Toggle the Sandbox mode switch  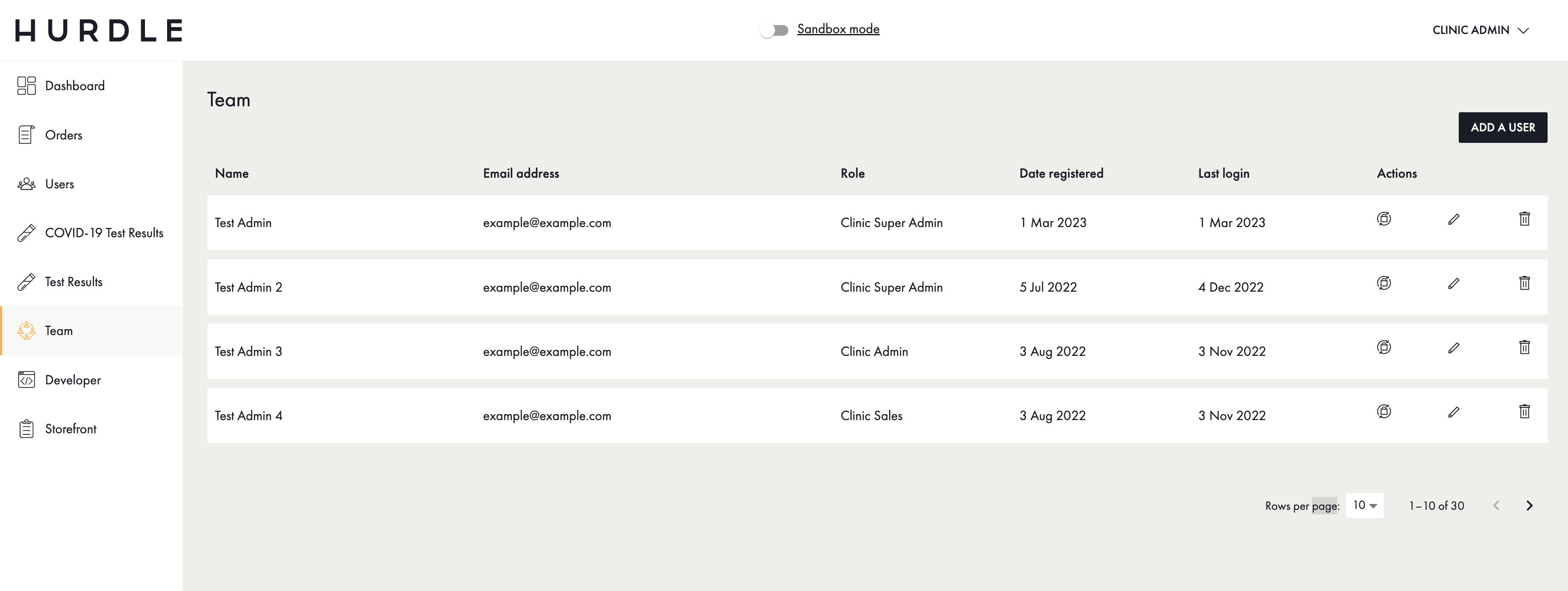coord(774,30)
